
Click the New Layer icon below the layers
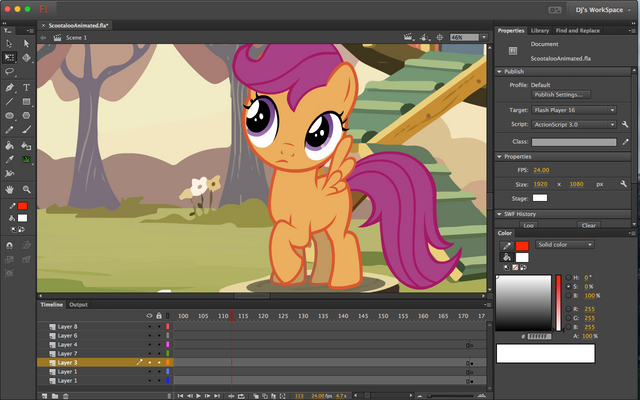coord(44,396)
